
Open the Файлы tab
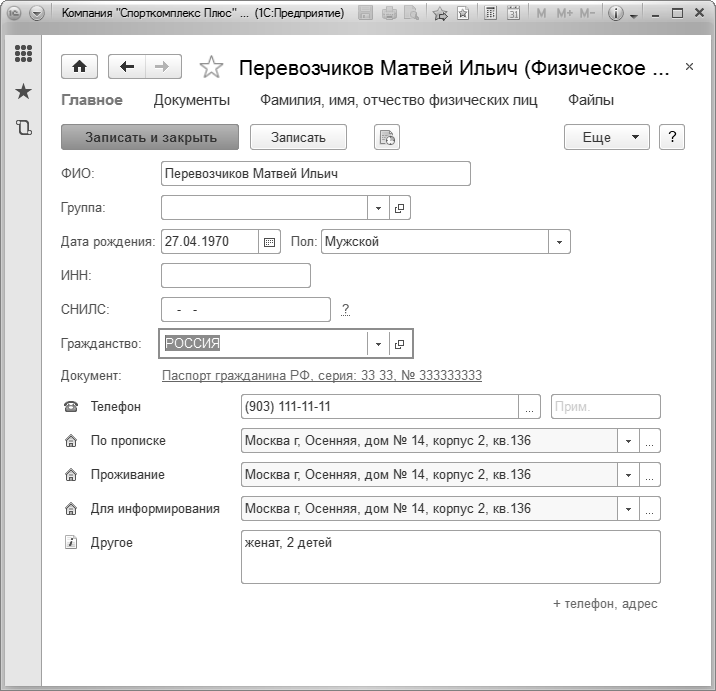(591, 100)
